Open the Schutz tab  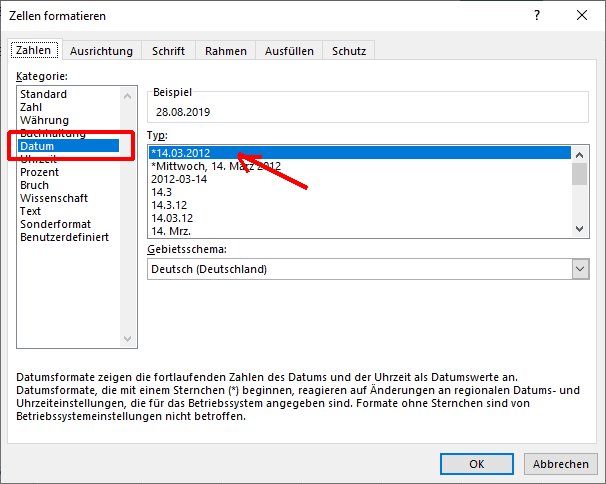pos(348,51)
